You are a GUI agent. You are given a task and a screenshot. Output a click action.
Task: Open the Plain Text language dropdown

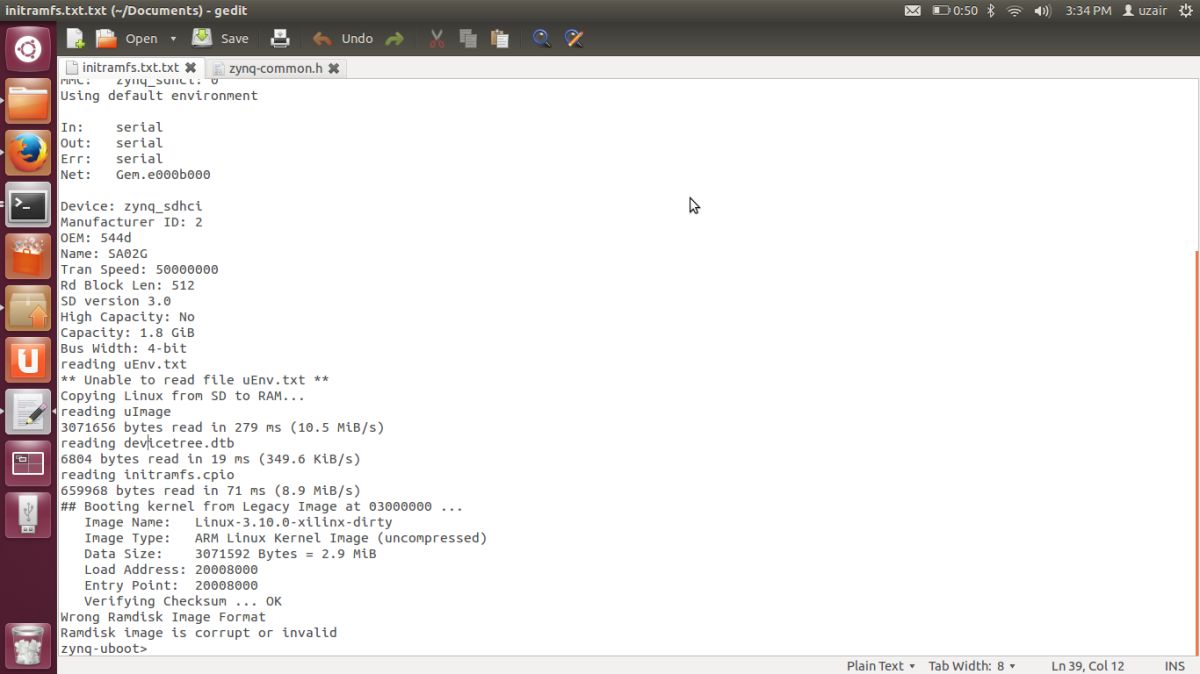[881, 665]
